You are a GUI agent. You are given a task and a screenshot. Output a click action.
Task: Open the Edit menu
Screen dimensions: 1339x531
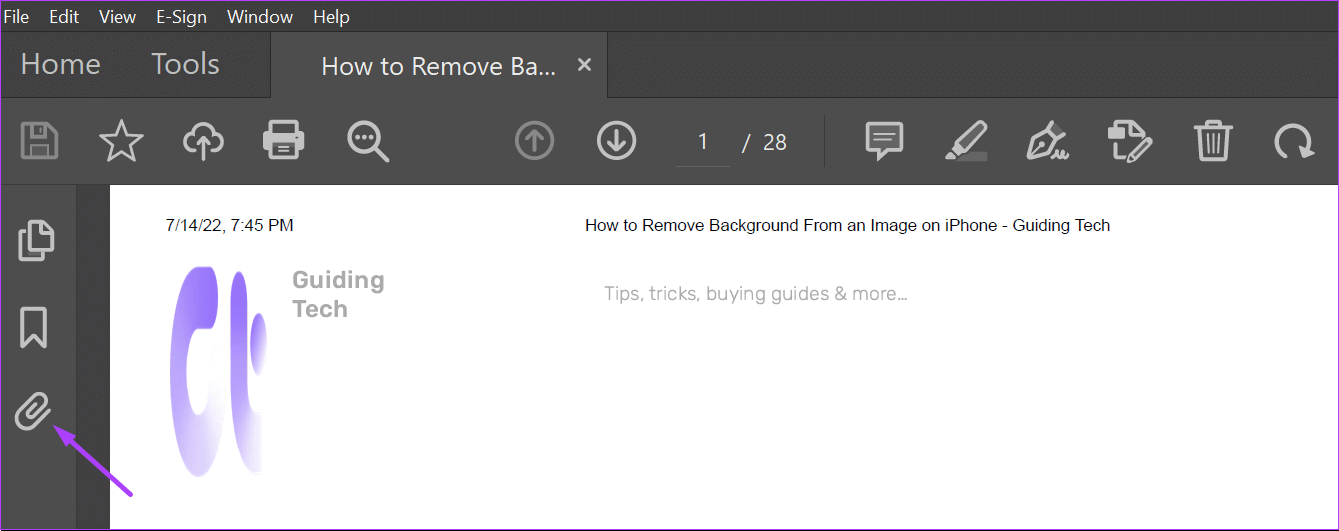point(64,17)
